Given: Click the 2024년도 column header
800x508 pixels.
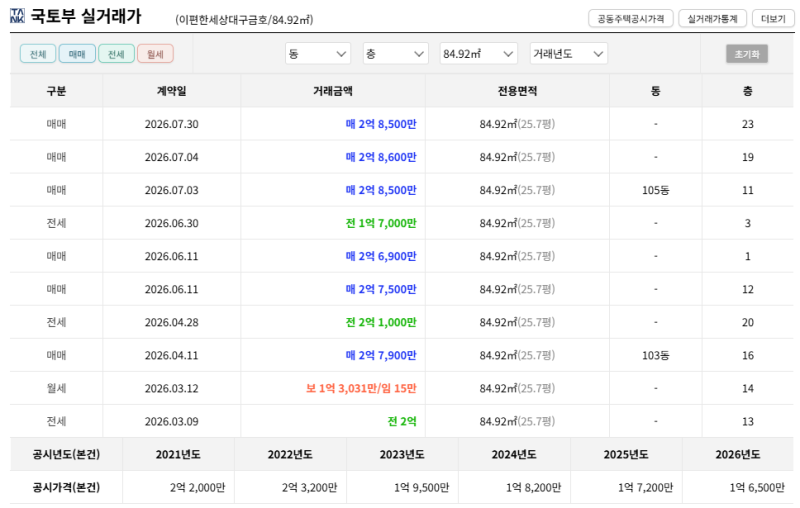Looking at the screenshot, I should [514, 454].
